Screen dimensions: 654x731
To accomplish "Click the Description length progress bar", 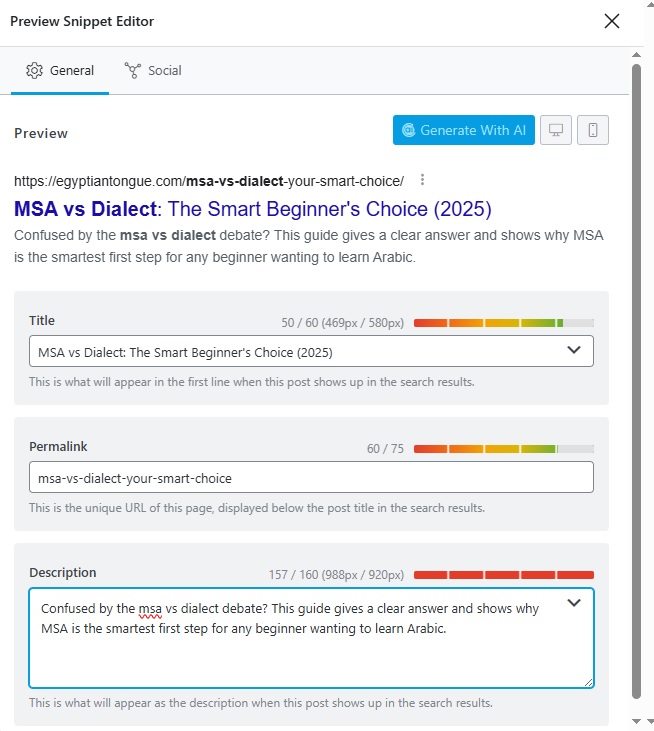I will click(x=503, y=575).
